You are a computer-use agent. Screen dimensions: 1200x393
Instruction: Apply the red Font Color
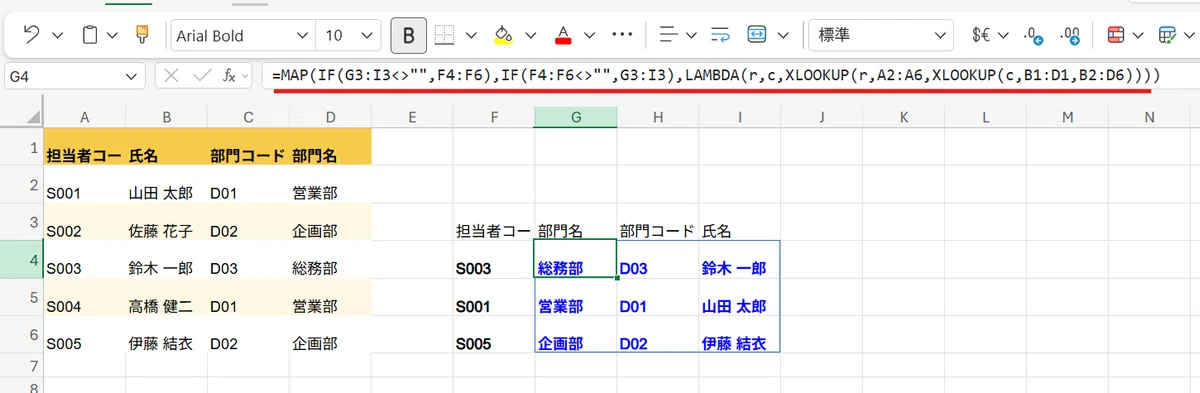562,35
